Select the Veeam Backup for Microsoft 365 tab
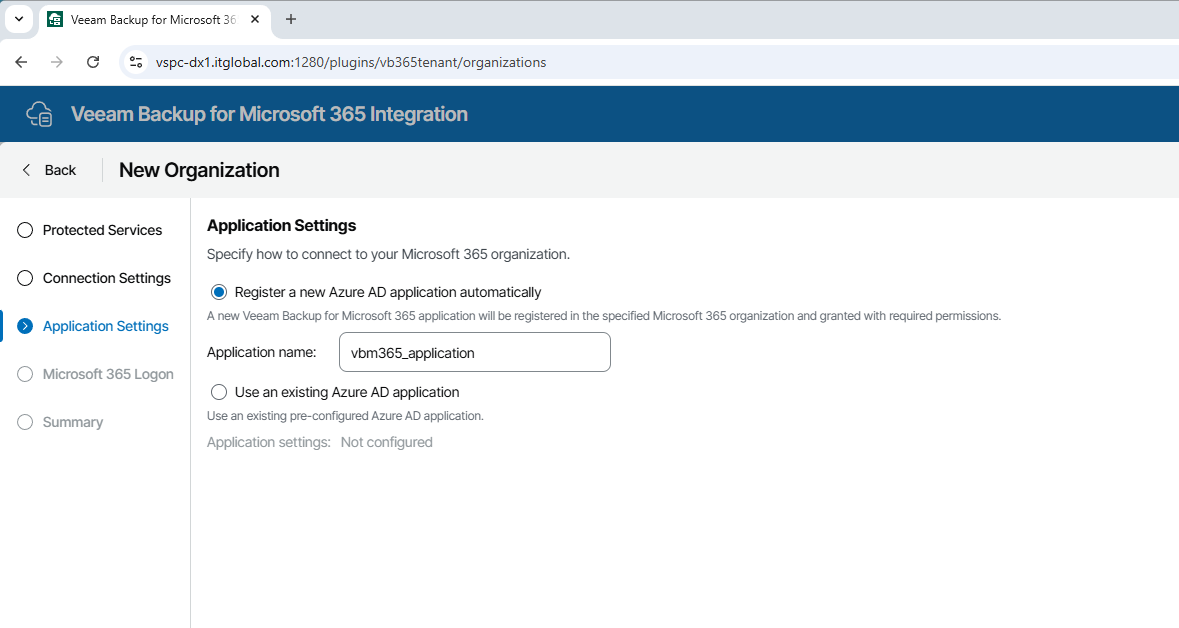The width and height of the screenshot is (1179, 628). [153, 20]
